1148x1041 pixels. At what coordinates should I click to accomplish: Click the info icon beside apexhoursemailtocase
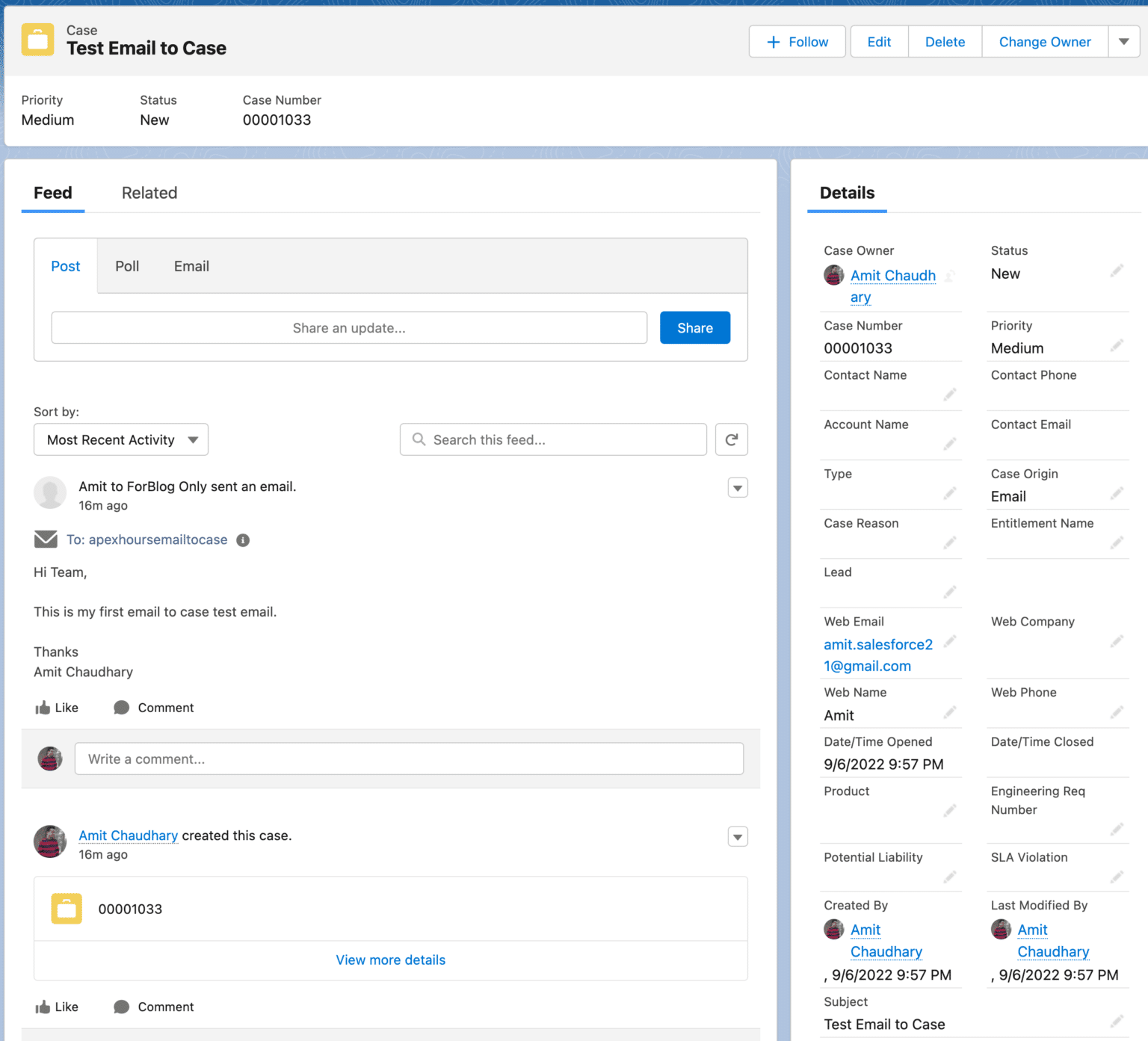pos(242,540)
